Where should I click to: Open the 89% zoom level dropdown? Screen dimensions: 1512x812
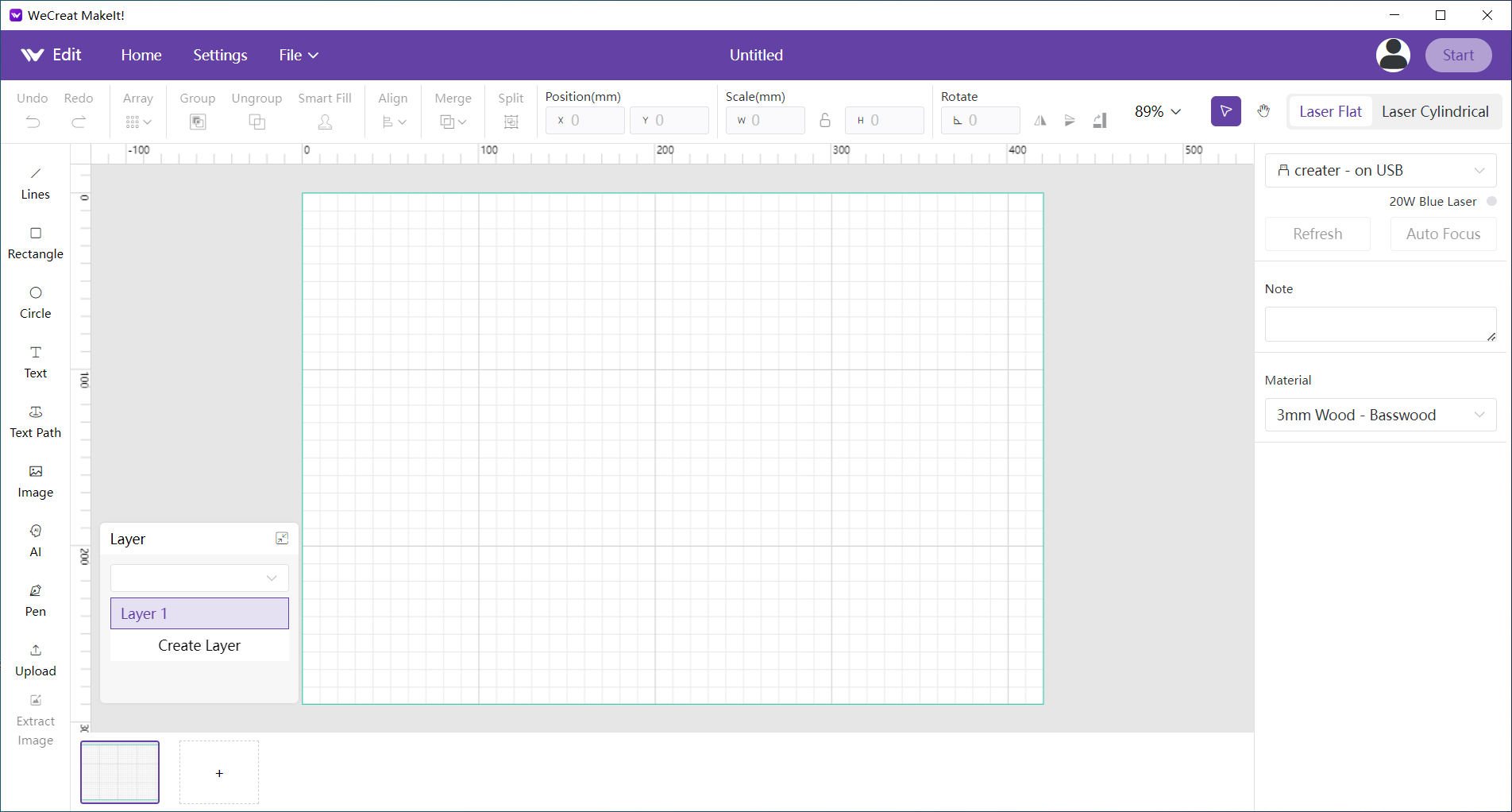(x=1157, y=111)
